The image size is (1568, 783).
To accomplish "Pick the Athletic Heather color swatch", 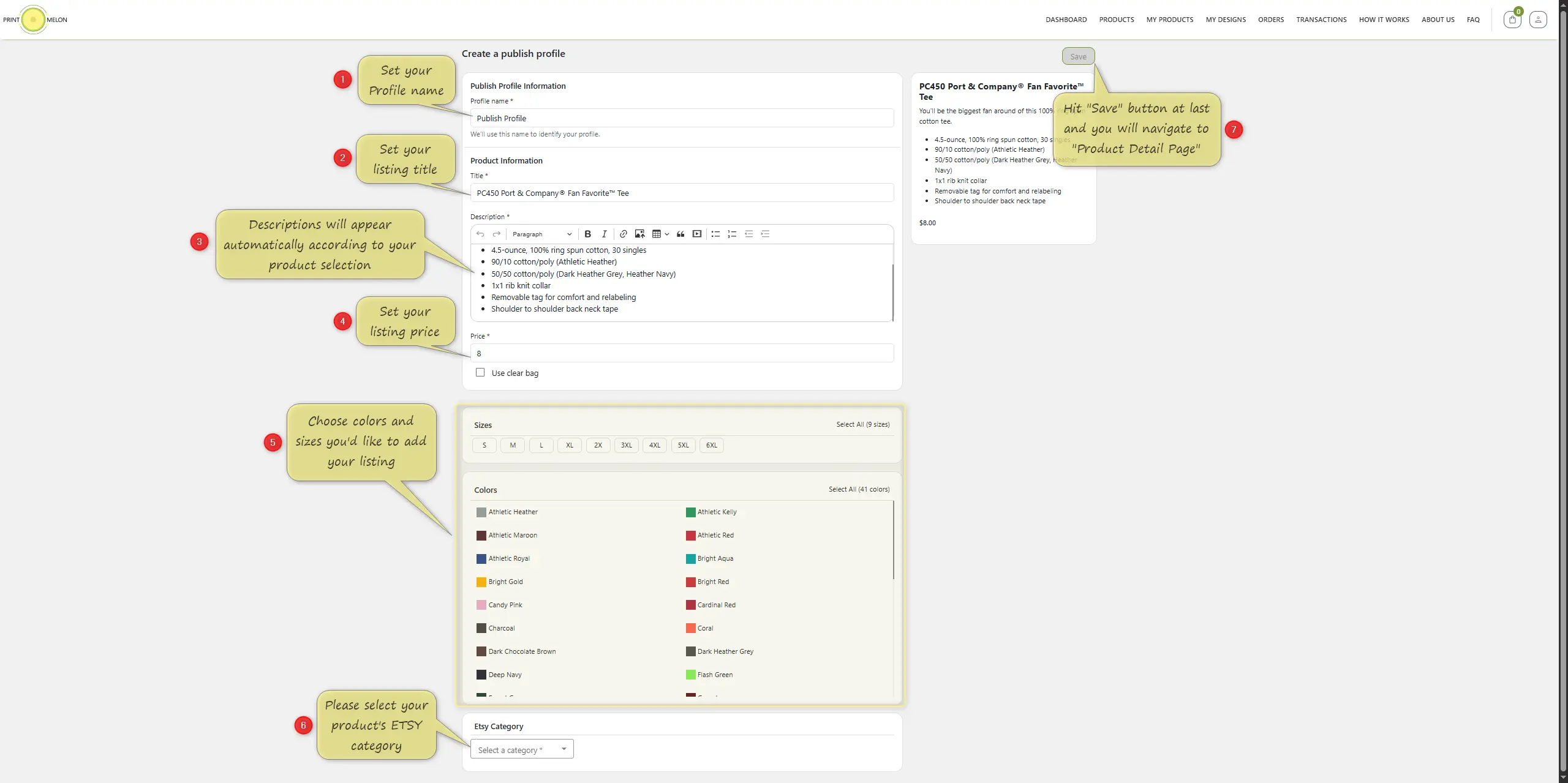I will click(481, 512).
